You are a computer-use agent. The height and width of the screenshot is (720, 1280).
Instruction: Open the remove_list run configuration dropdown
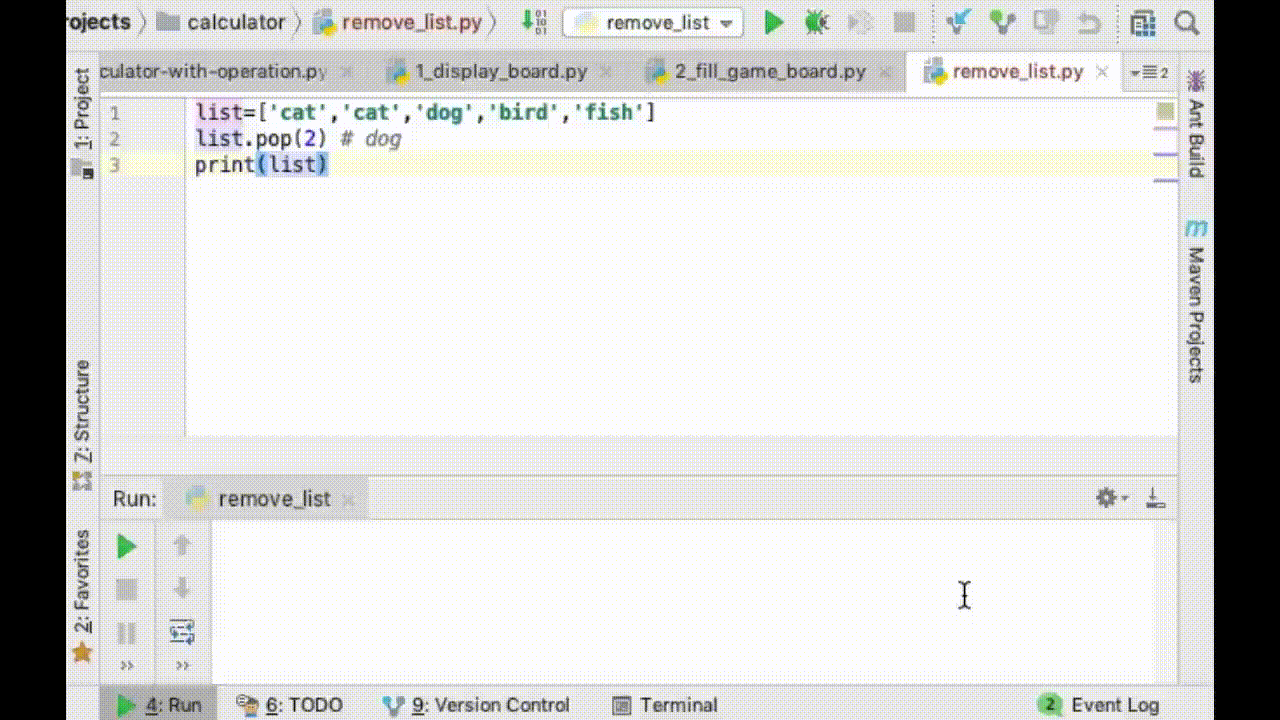(652, 22)
